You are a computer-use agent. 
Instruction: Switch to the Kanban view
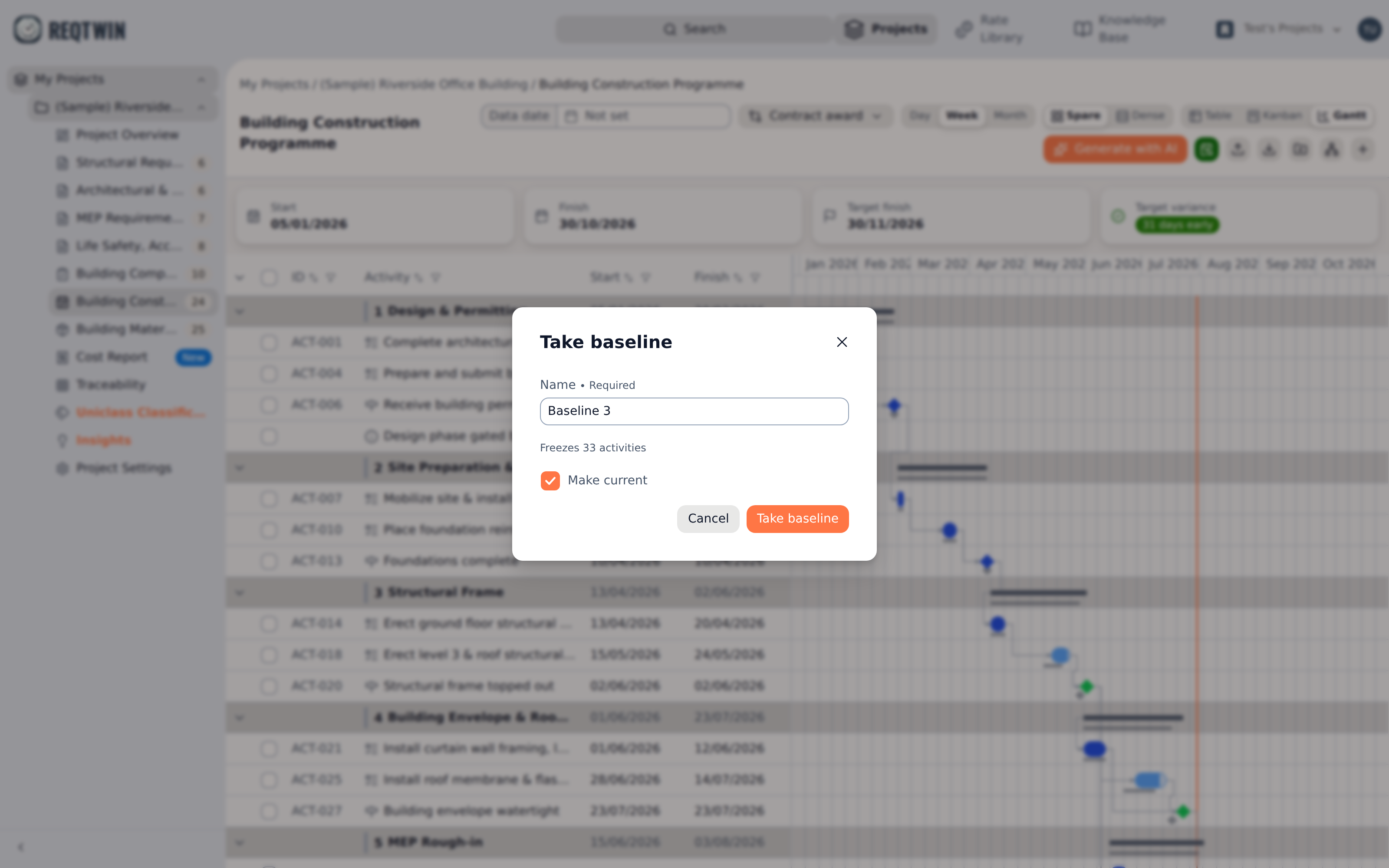[1274, 116]
